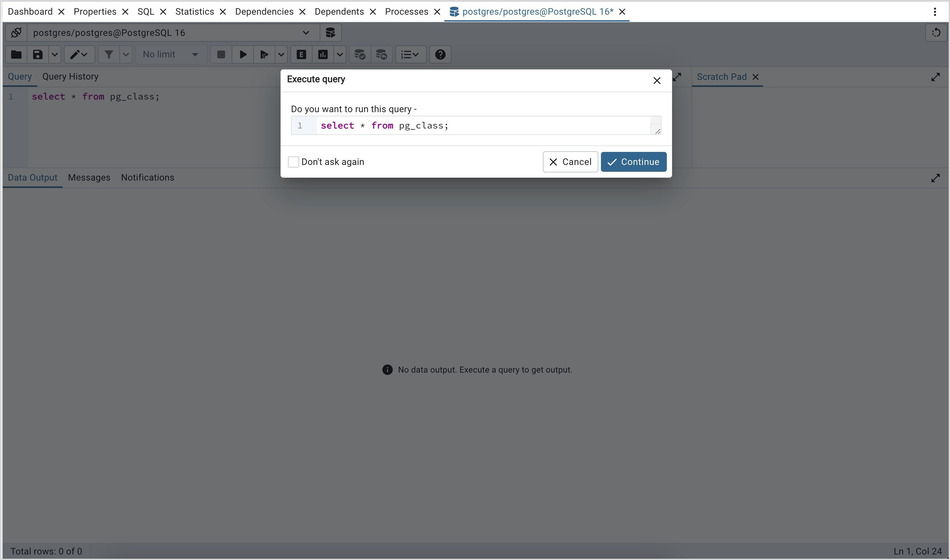Click the query text field in the dialog
Image resolution: width=950 pixels, height=560 pixels.
(483, 126)
